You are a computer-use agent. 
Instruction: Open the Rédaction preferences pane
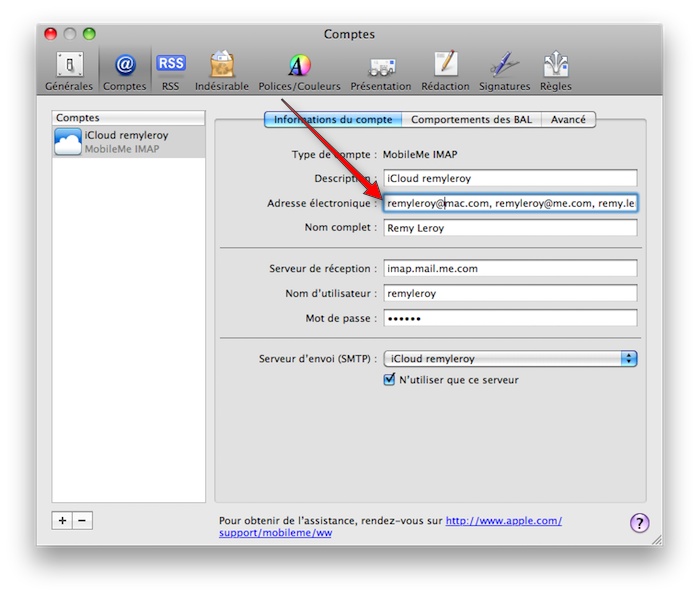[x=446, y=71]
